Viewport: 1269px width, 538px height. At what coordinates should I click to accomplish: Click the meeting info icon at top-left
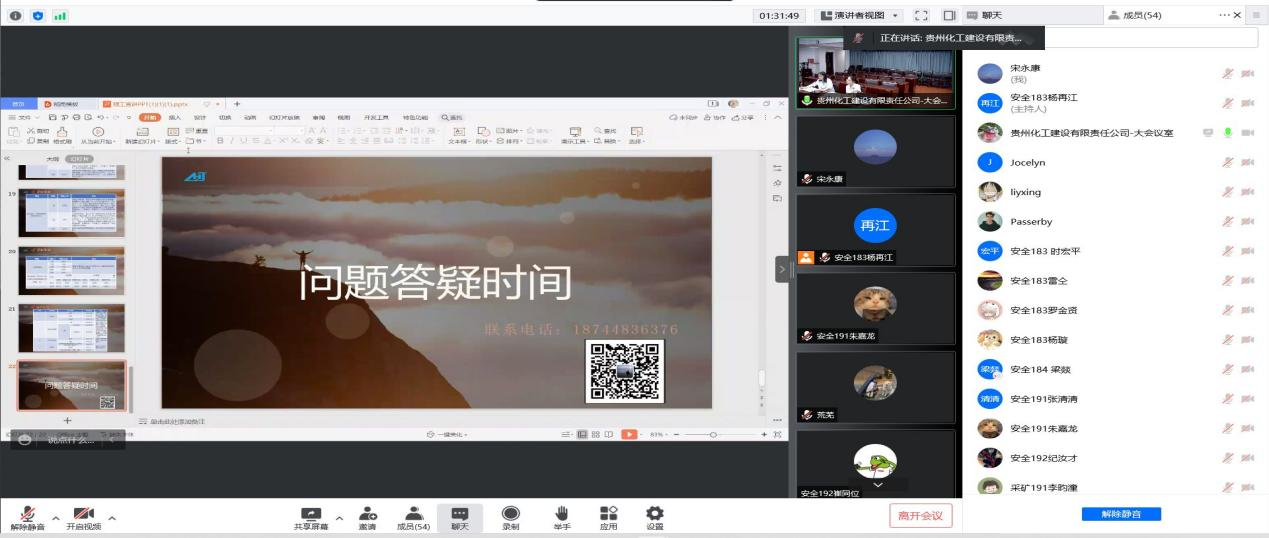(15, 16)
